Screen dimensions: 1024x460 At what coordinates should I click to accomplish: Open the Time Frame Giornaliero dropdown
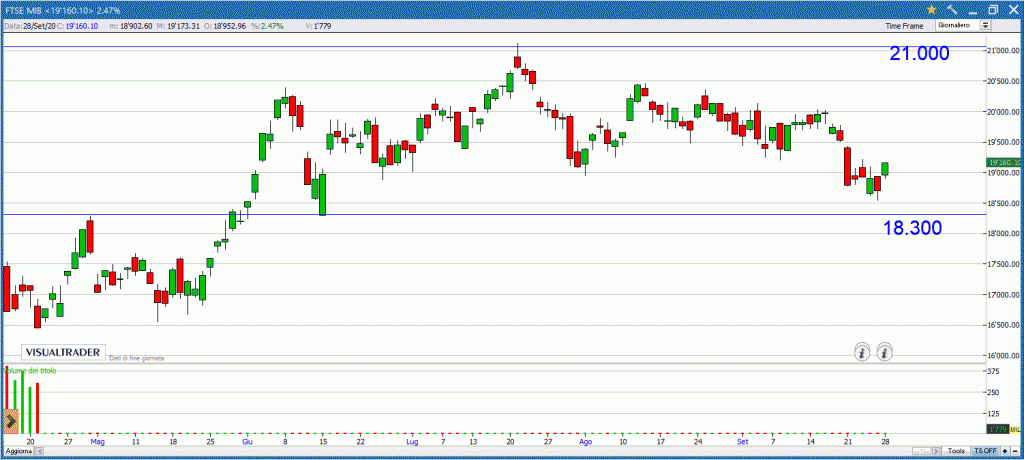coord(963,25)
